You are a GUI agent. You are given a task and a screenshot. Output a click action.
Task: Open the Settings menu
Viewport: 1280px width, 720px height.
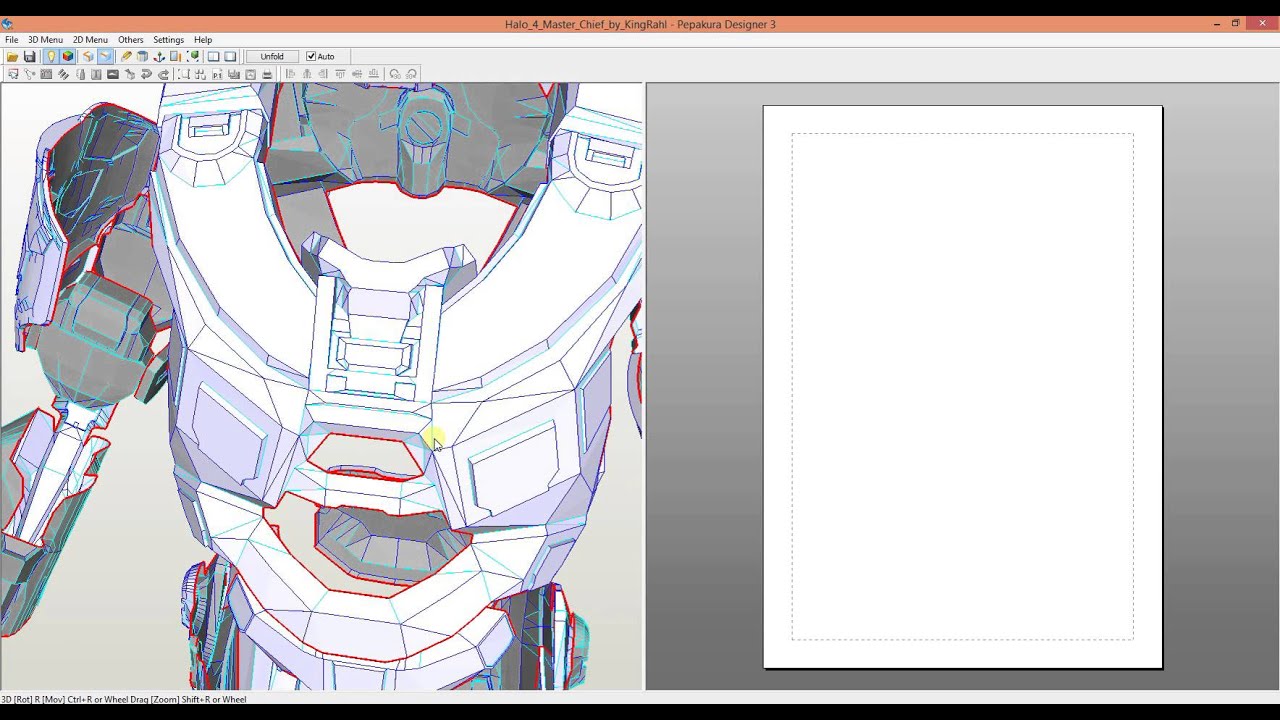point(168,40)
